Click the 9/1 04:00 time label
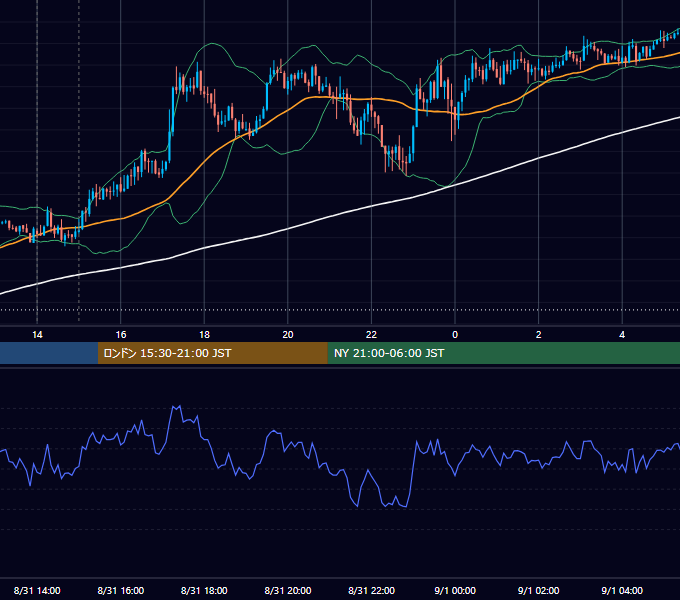 [x=622, y=590]
